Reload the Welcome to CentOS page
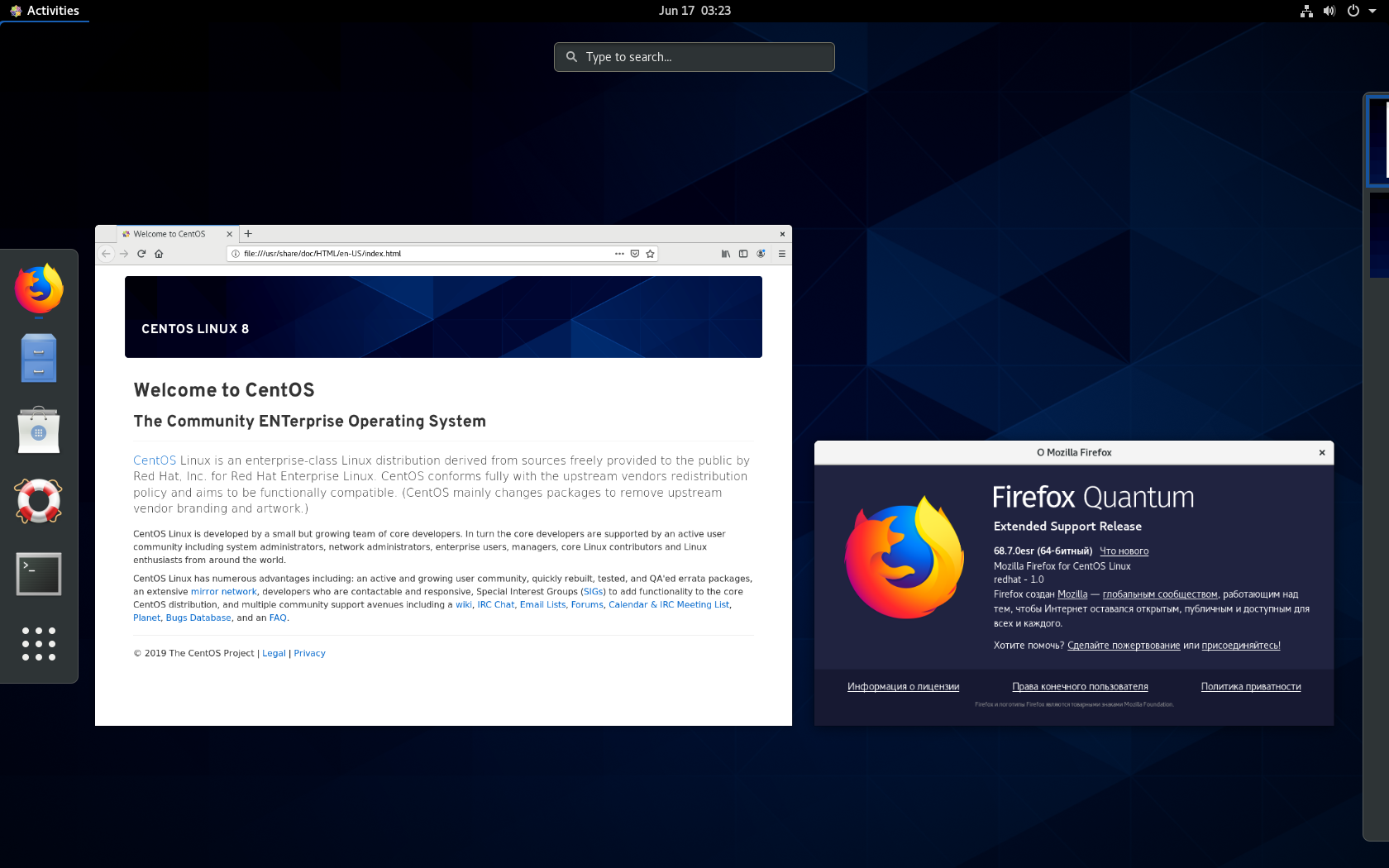 point(141,254)
